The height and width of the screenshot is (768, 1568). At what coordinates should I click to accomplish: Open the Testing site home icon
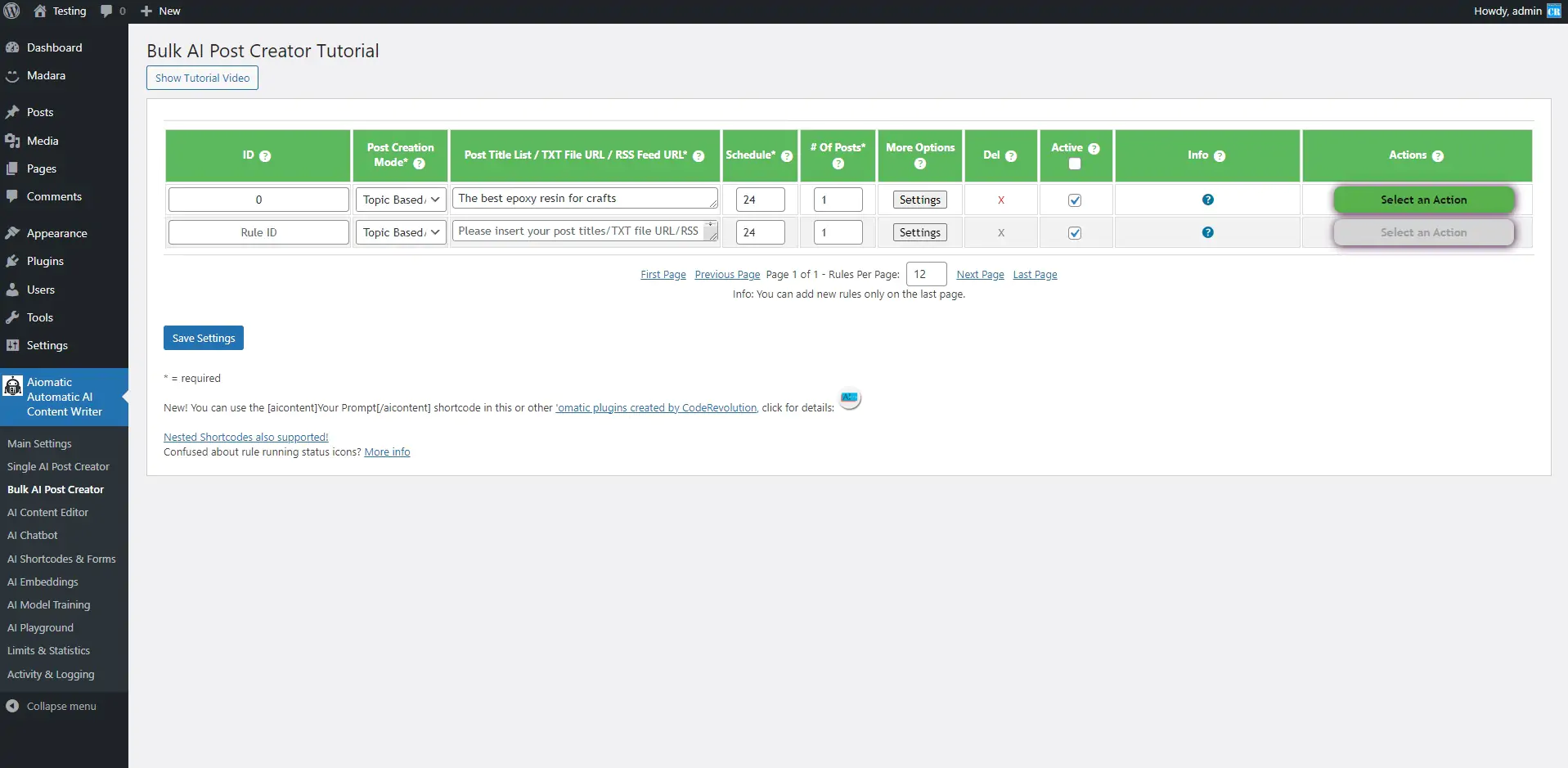[x=40, y=11]
